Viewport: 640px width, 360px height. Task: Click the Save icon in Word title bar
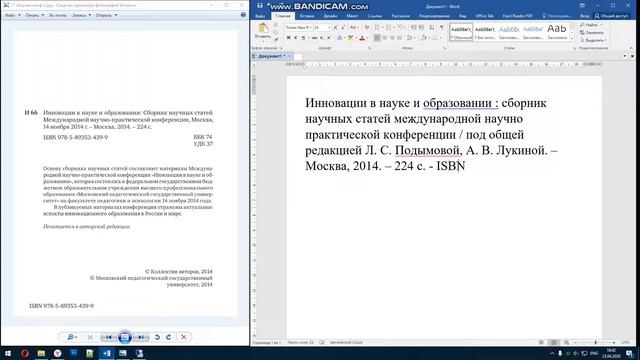coord(260,6)
